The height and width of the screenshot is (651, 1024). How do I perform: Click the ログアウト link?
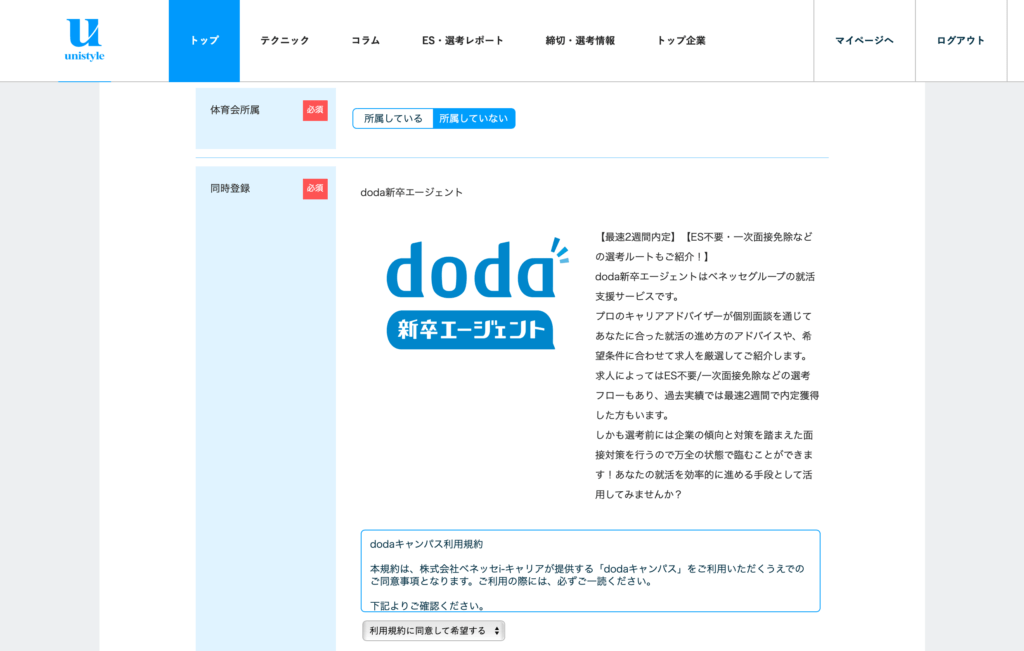pos(961,40)
